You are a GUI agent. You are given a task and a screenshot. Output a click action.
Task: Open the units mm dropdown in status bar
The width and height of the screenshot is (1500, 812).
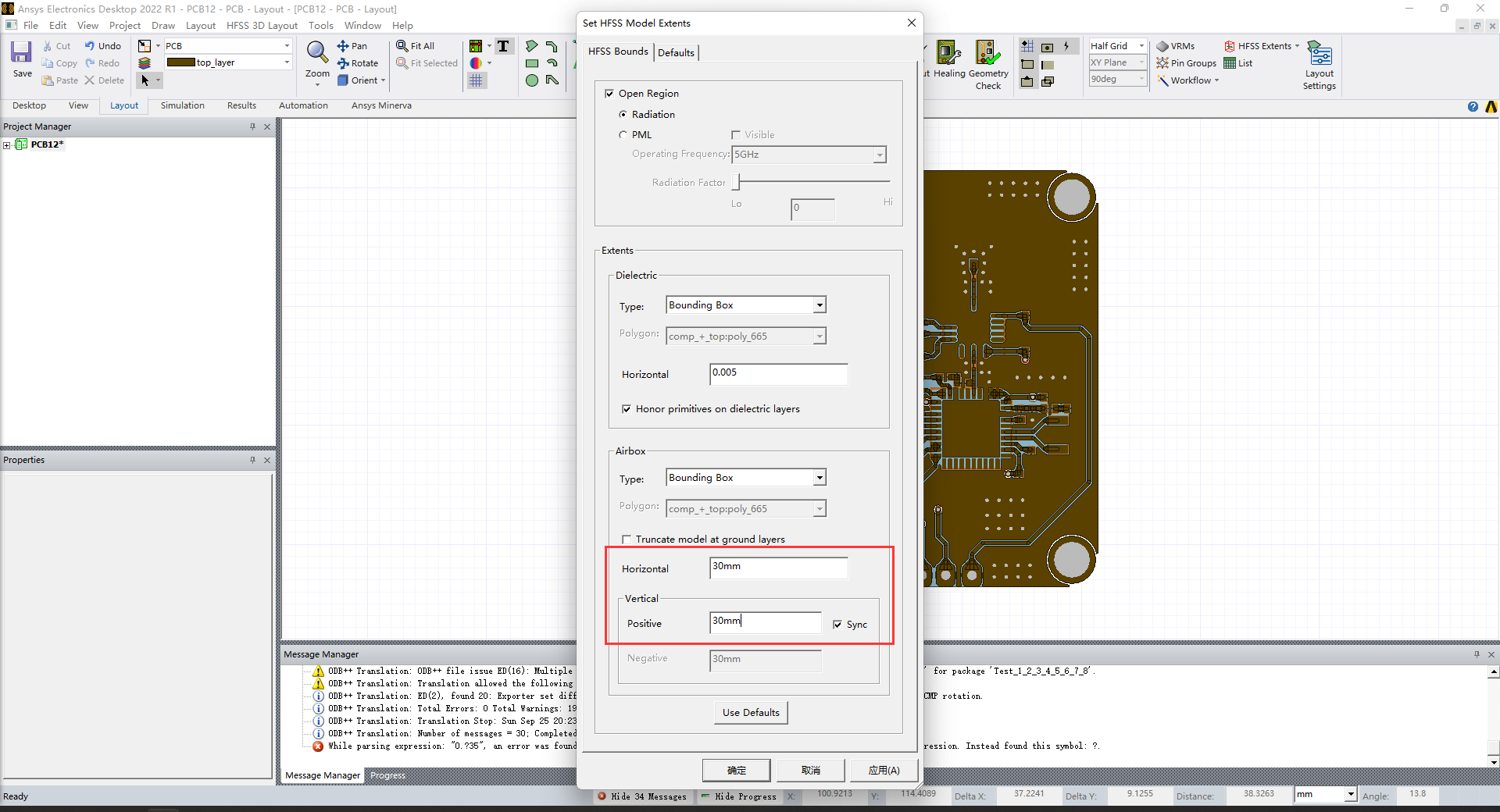pyautogui.click(x=1350, y=795)
